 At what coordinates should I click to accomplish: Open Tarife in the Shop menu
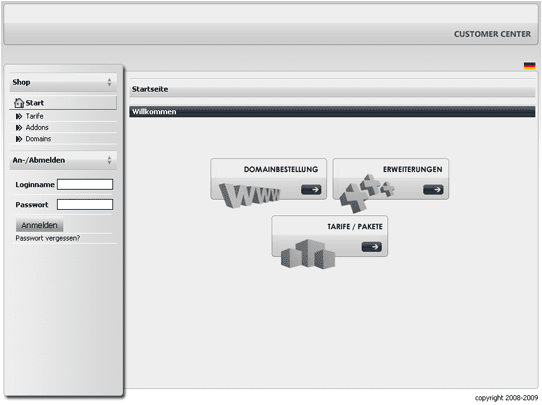(35, 116)
